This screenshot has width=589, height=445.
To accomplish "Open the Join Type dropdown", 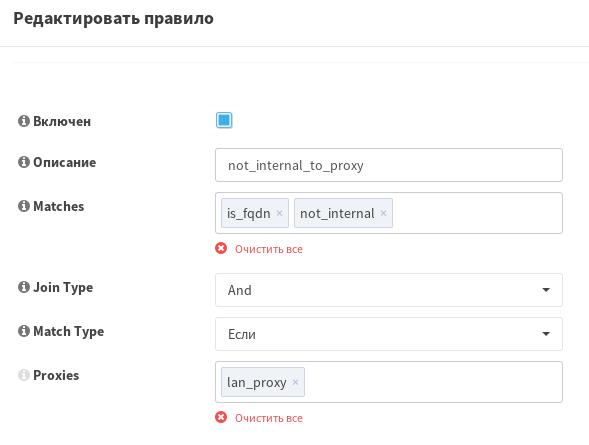I will point(389,290).
